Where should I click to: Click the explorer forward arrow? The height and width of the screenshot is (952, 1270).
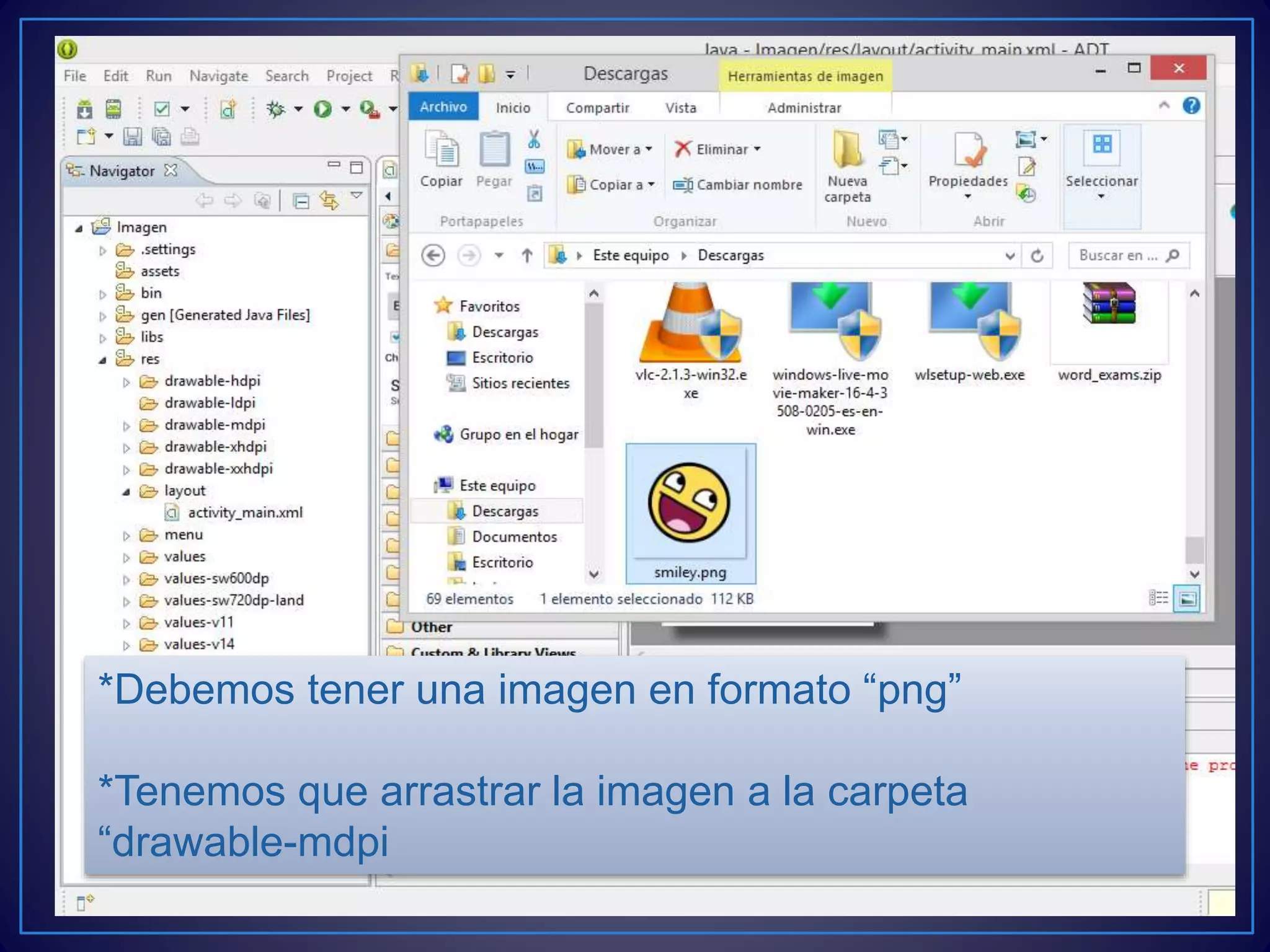[469, 255]
